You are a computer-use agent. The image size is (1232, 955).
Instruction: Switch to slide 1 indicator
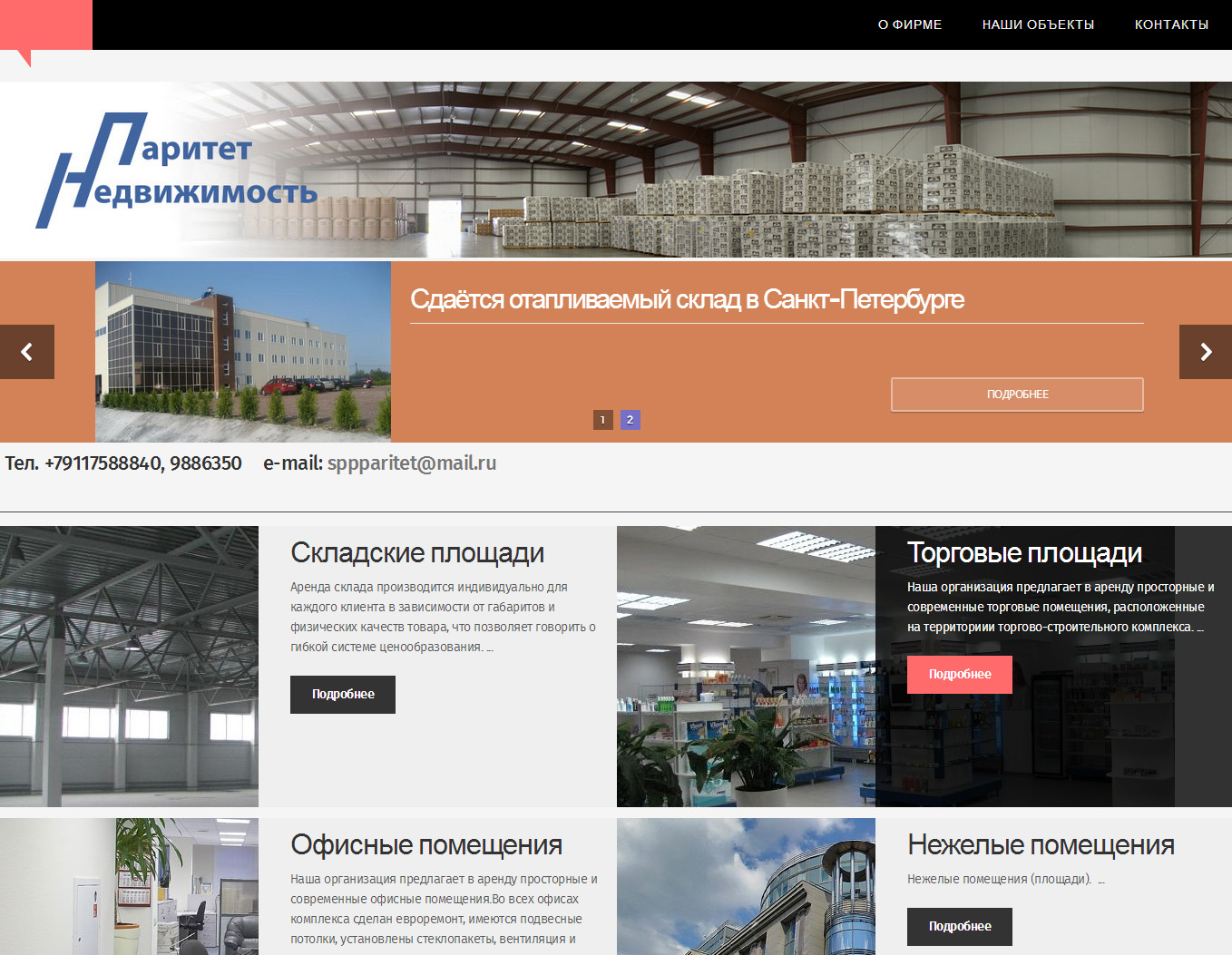(x=603, y=420)
